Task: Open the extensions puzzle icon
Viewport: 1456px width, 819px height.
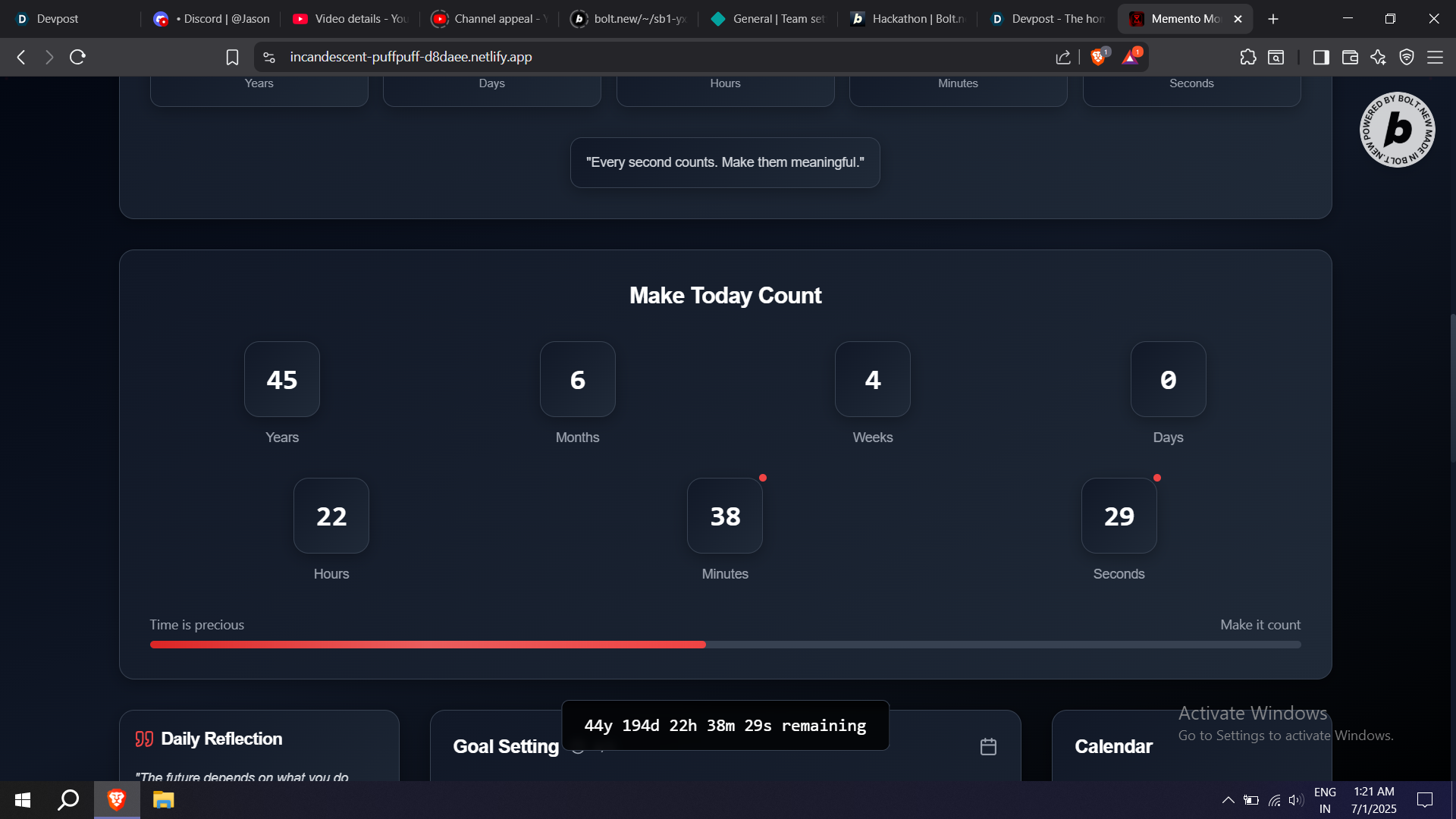Action: 1247,57
